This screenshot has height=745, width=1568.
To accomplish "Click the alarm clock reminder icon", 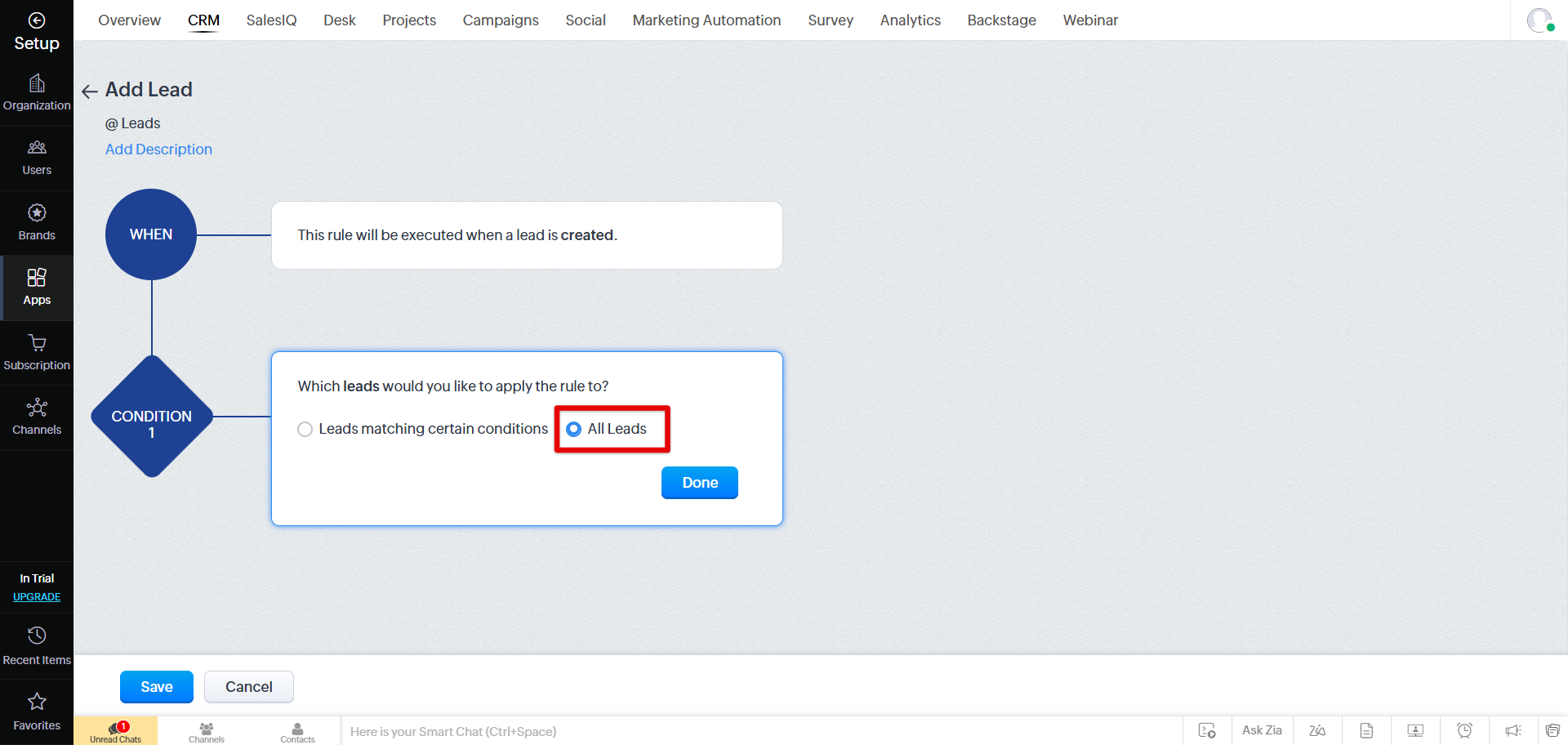I will tap(1464, 730).
